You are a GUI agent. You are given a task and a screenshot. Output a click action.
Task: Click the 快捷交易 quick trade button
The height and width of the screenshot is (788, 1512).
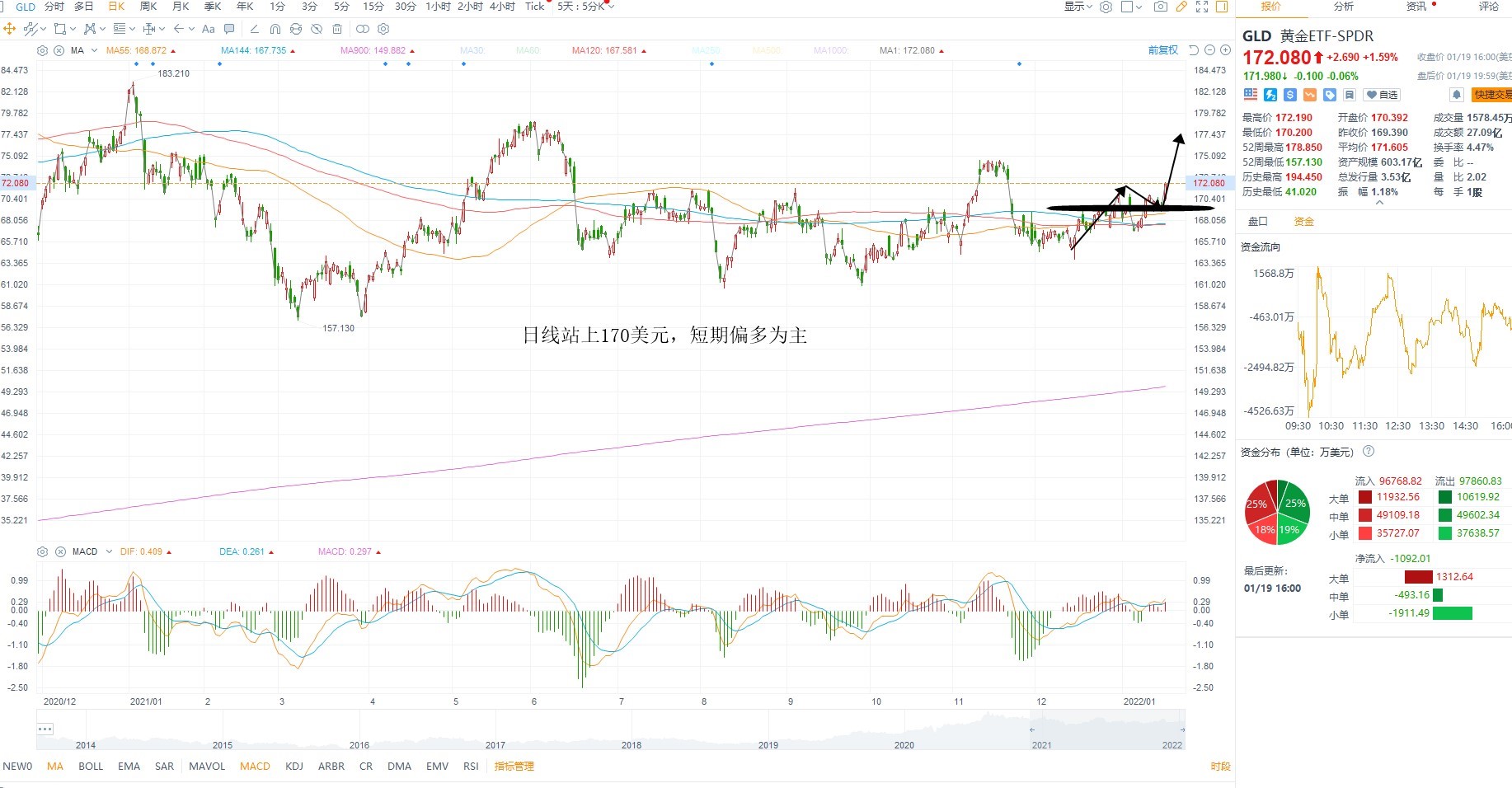click(x=1492, y=95)
